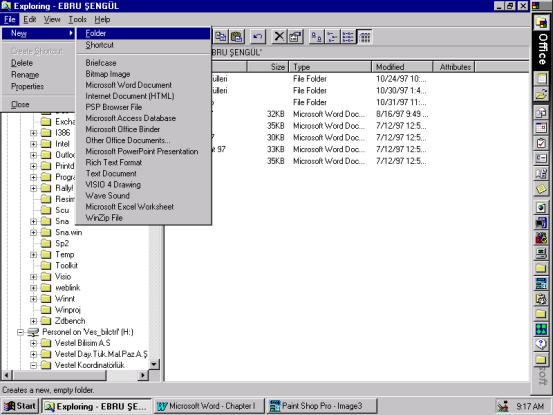Image resolution: width=553 pixels, height=415 pixels.
Task: Open the View menu
Action: pos(52,19)
